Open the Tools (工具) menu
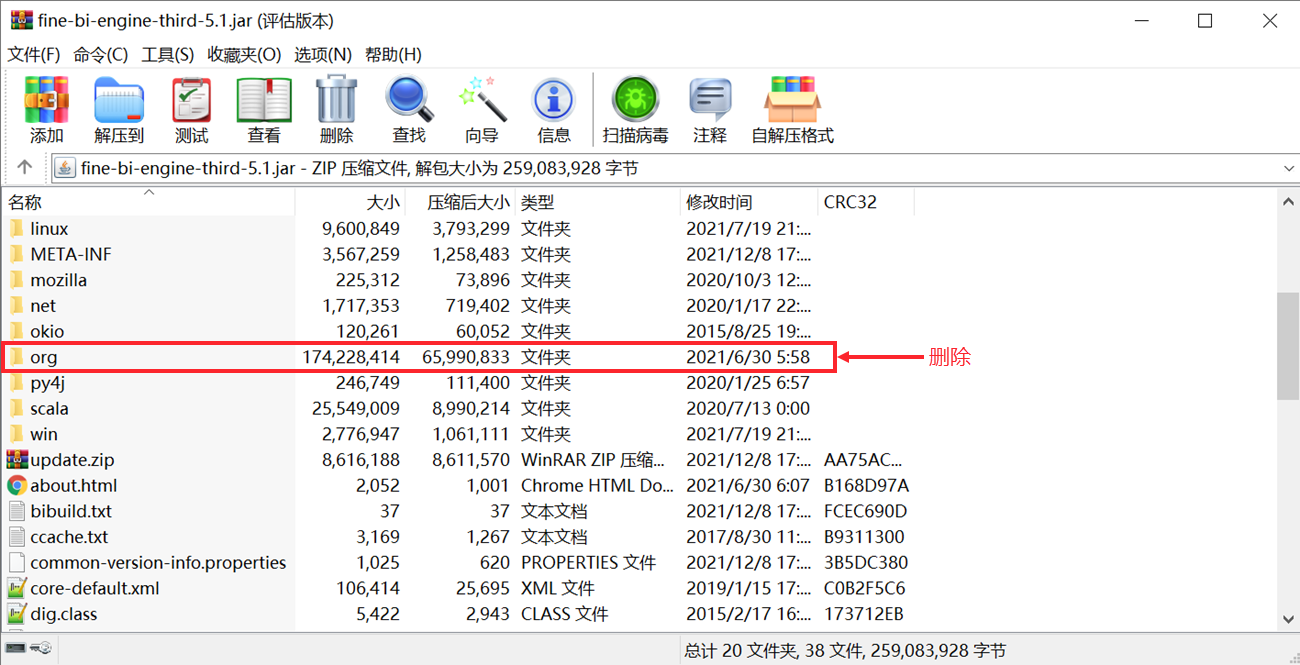This screenshot has width=1300, height=665. (x=167, y=54)
